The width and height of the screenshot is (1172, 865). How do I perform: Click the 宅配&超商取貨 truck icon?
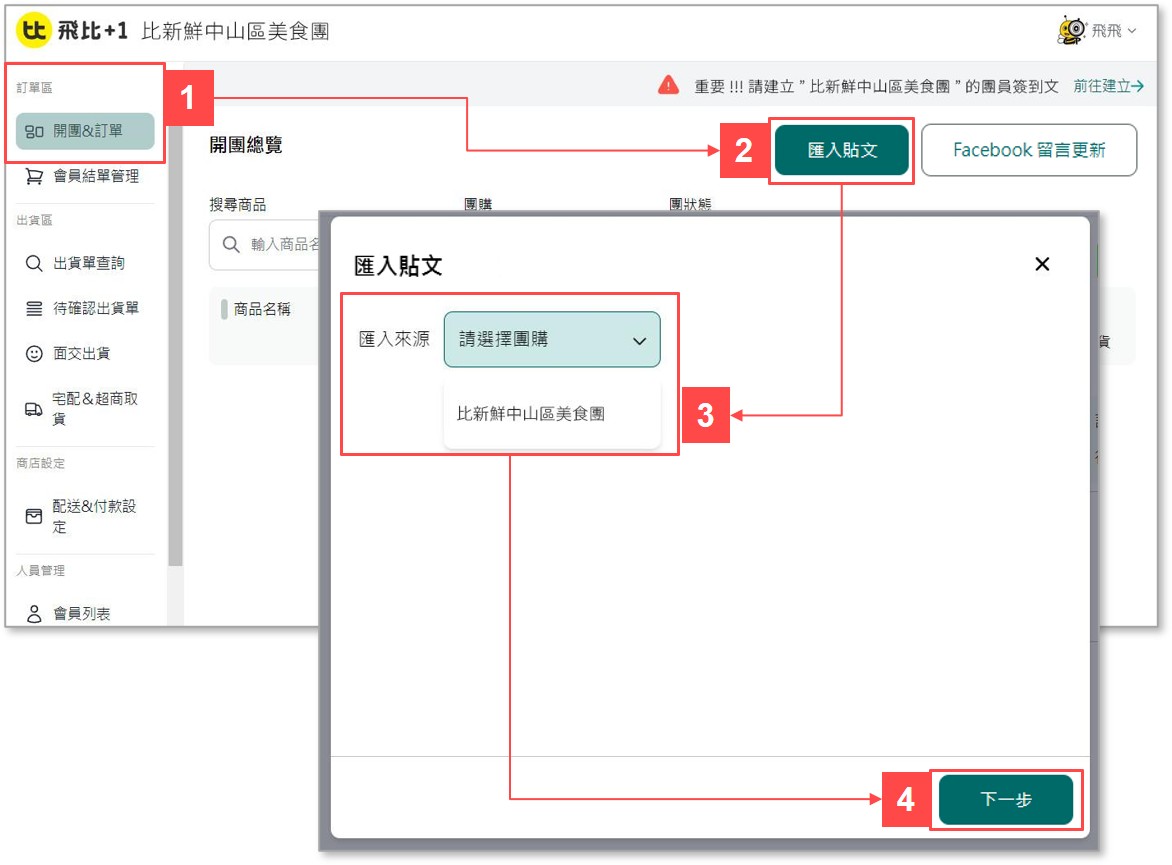point(34,409)
